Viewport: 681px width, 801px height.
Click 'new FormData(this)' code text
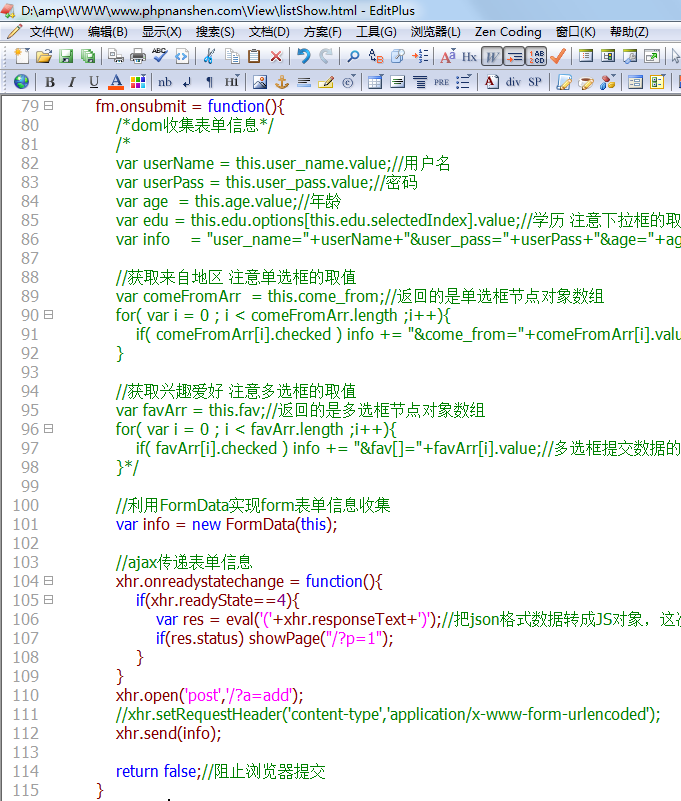pyautogui.click(x=262, y=524)
